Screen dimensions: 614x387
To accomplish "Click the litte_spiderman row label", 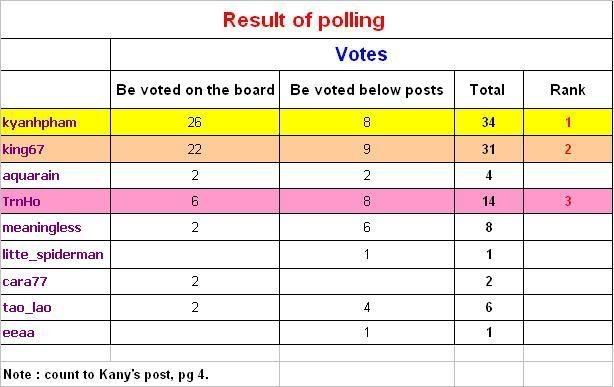I will [x=56, y=255].
